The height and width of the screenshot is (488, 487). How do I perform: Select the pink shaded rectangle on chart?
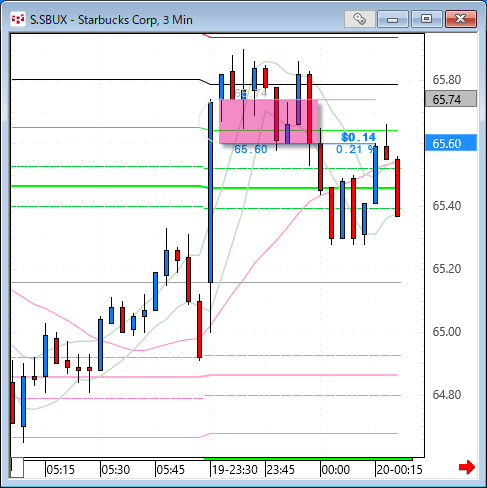269,121
